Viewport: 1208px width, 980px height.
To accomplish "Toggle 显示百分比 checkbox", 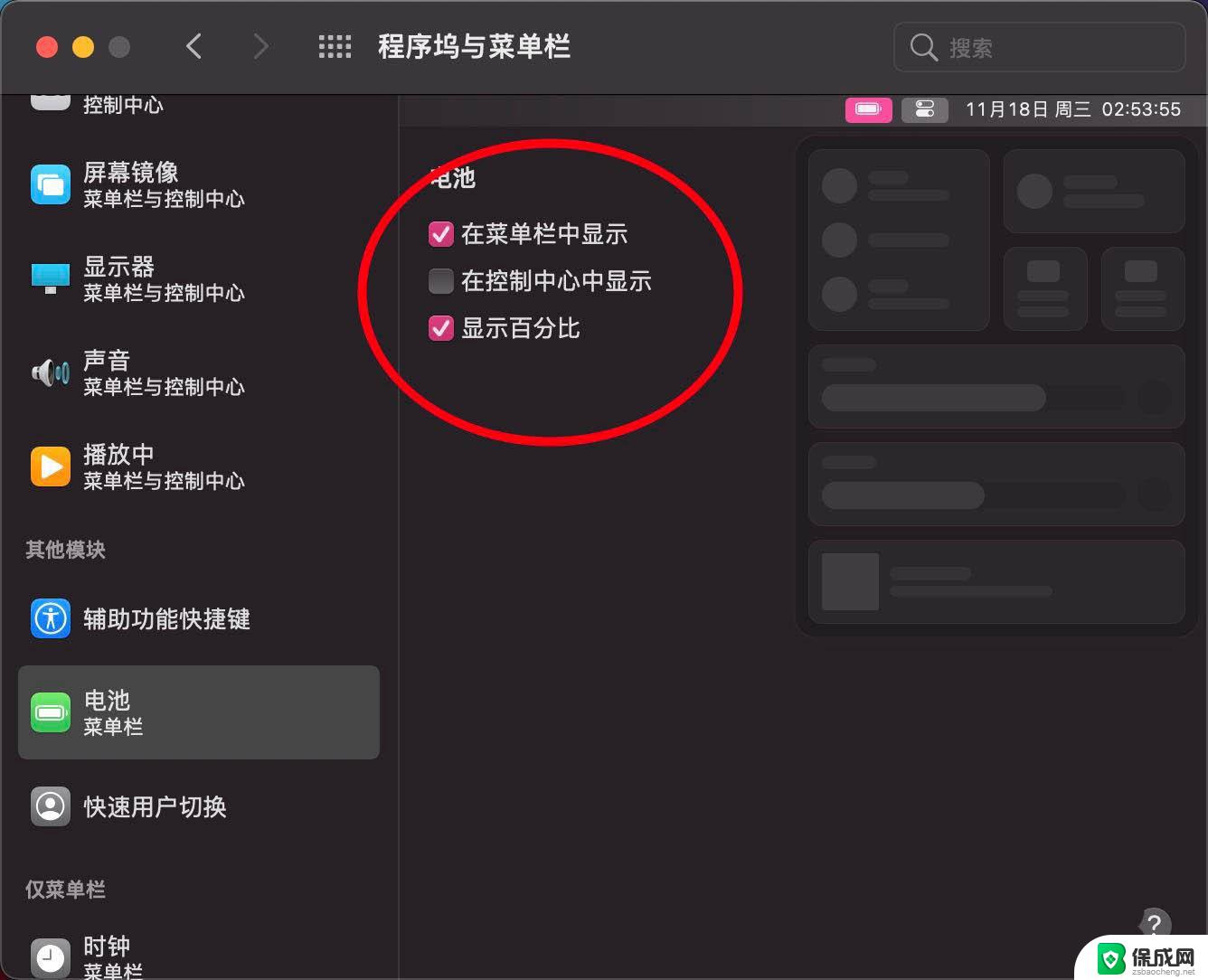I will 440,328.
